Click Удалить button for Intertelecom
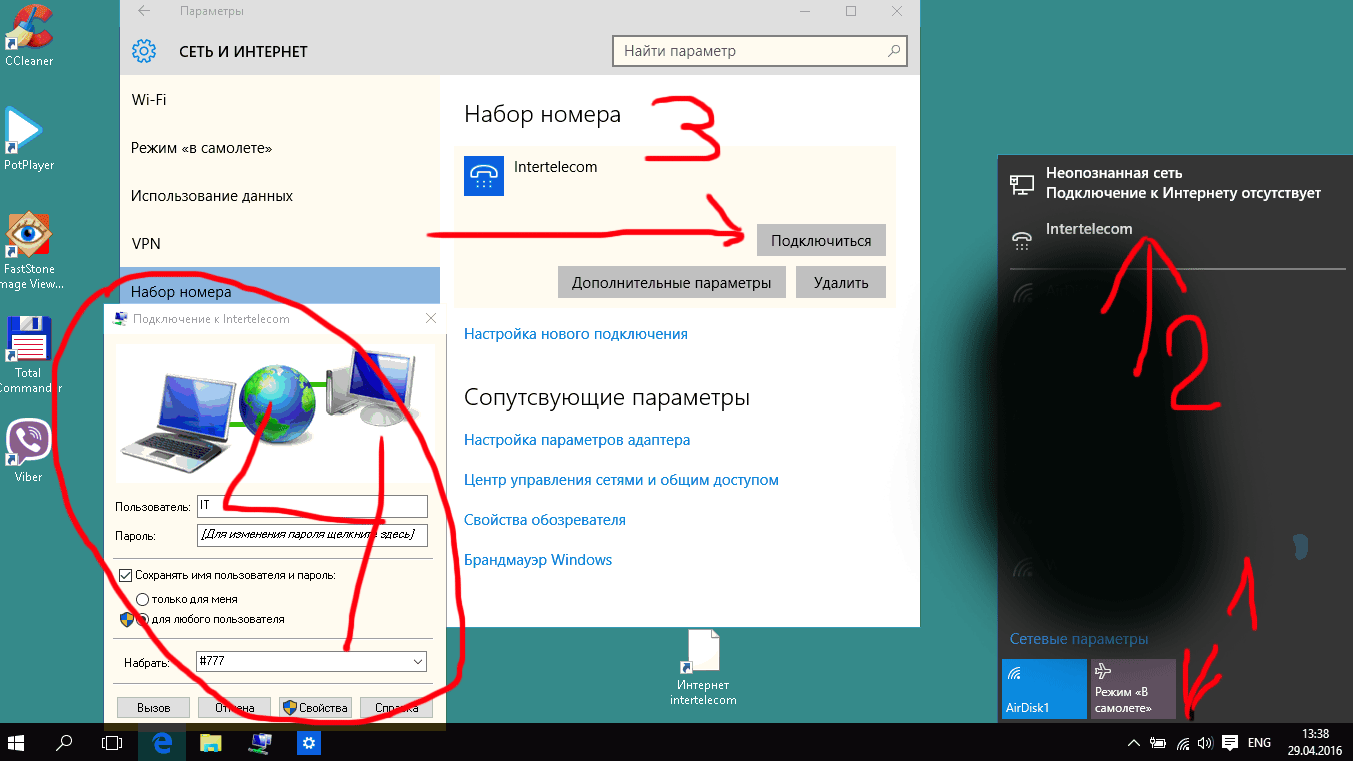The height and width of the screenshot is (761, 1353). [x=841, y=282]
